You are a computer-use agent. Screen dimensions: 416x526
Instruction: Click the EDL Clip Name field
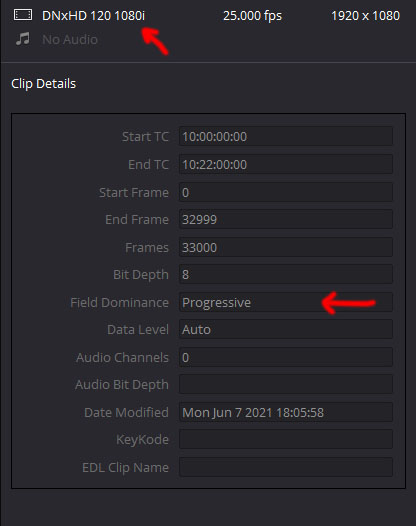pos(286,467)
